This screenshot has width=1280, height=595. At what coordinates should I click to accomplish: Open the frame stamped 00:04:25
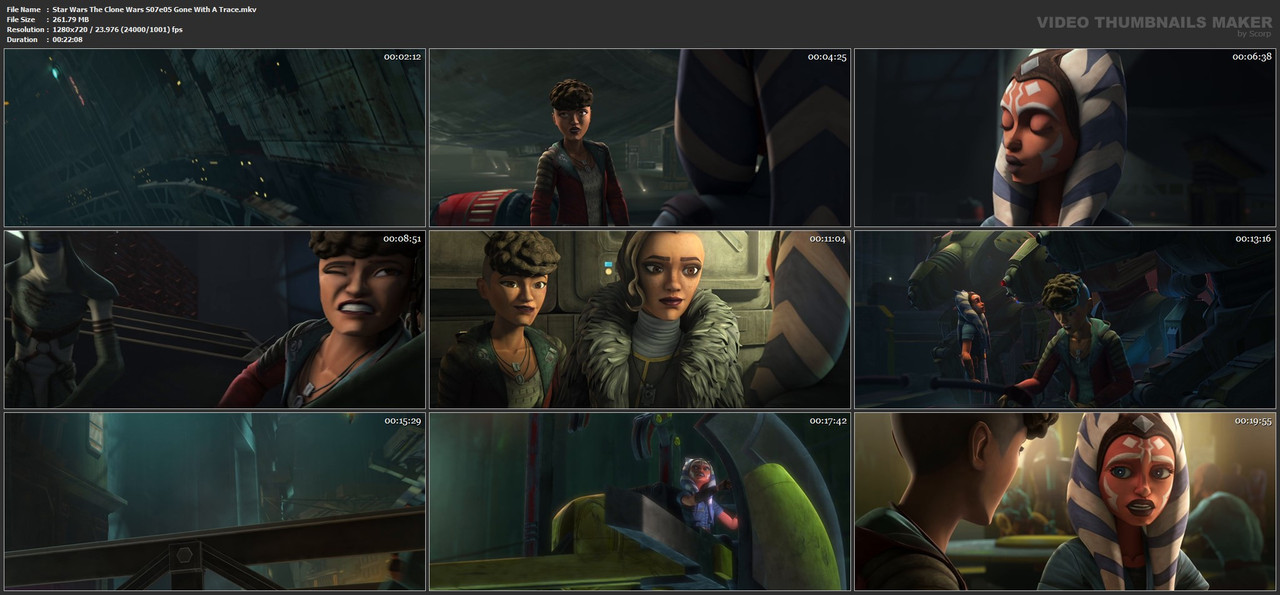pyautogui.click(x=640, y=138)
